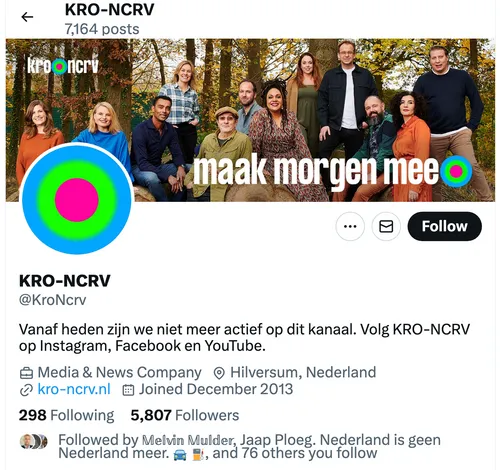Open the three-dot more options menu
The height and width of the screenshot is (470, 500).
350,226
